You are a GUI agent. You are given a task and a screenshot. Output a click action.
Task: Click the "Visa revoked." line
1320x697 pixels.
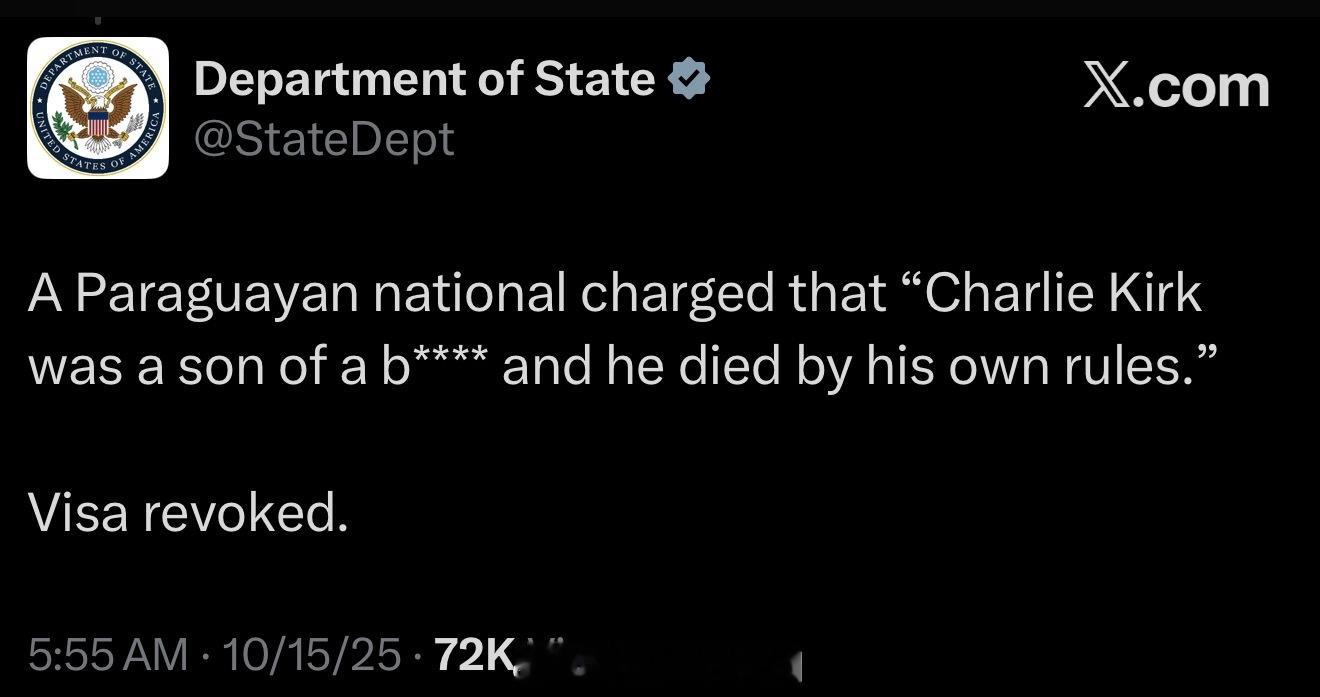(x=189, y=513)
